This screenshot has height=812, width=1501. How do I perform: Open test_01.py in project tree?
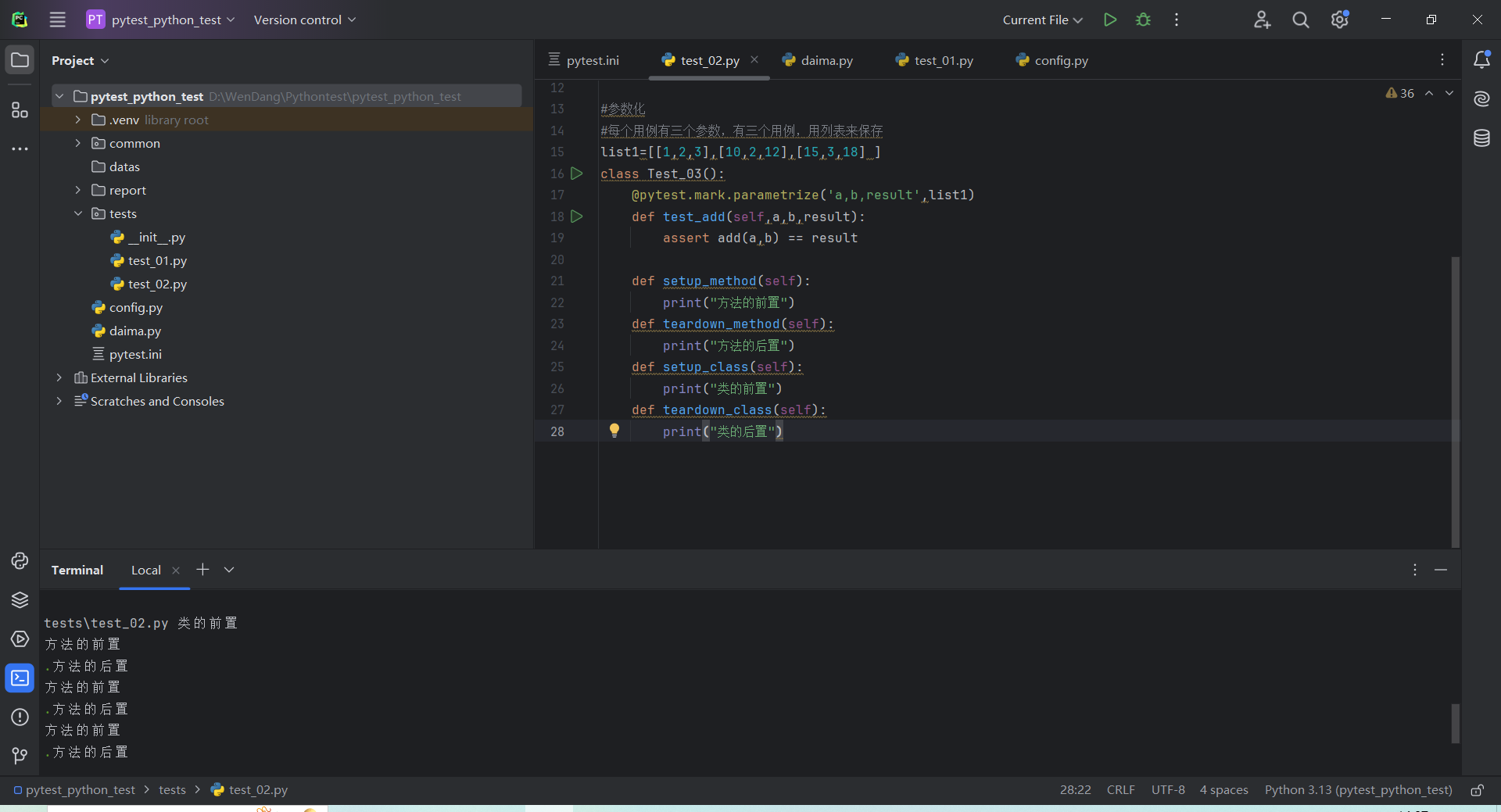pyautogui.click(x=157, y=260)
